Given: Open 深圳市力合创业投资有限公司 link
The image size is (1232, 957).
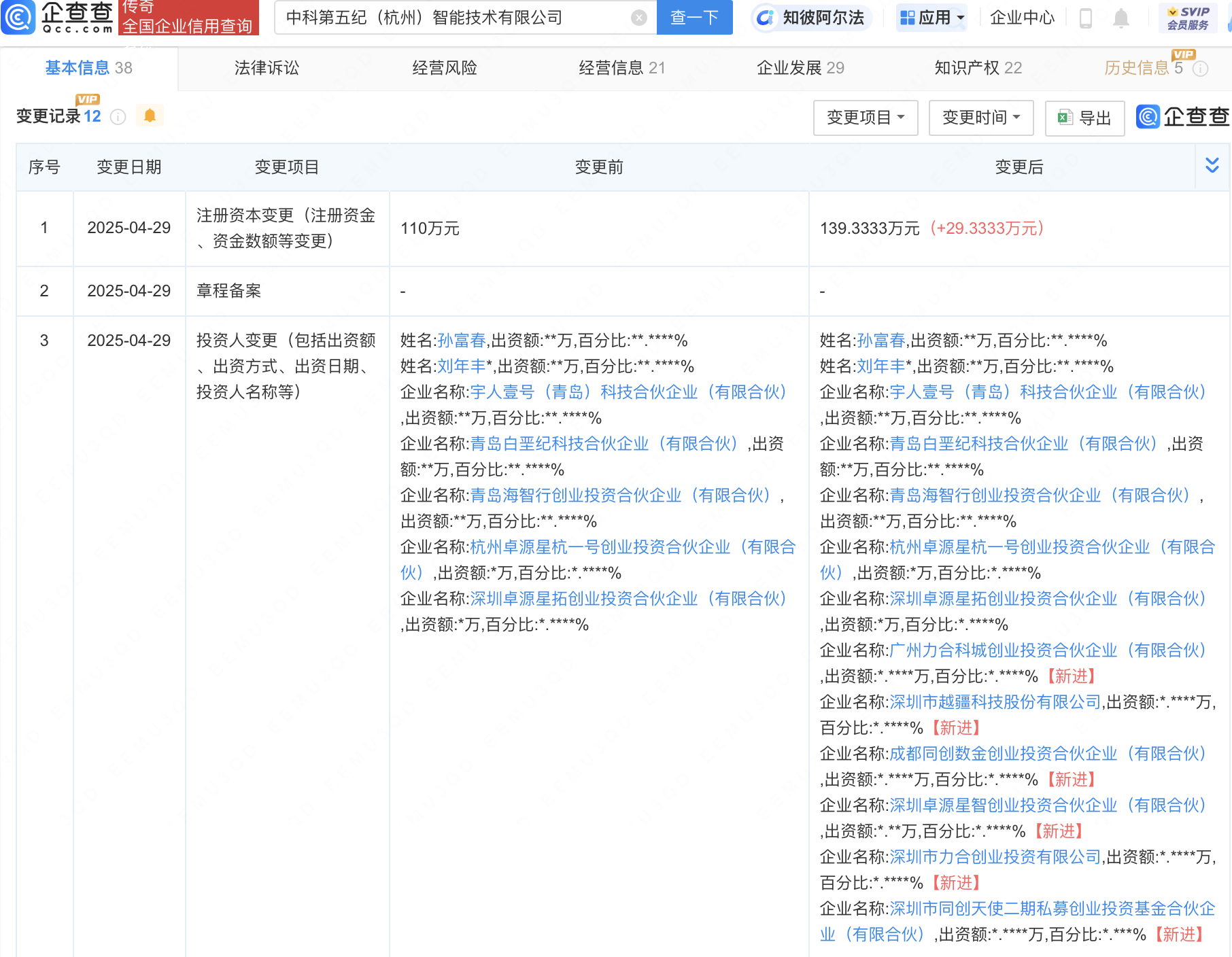Looking at the screenshot, I should pyautogui.click(x=995, y=857).
